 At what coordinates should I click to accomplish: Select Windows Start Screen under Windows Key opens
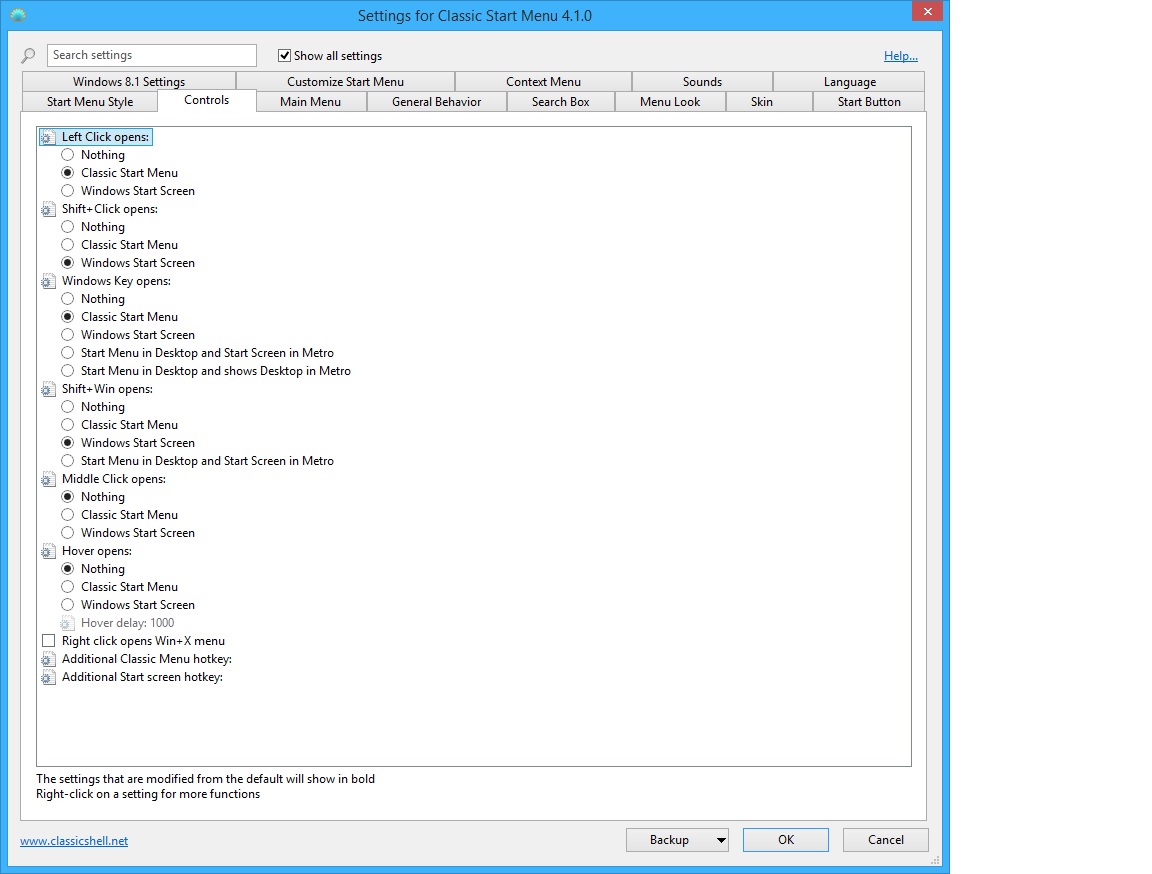point(68,335)
